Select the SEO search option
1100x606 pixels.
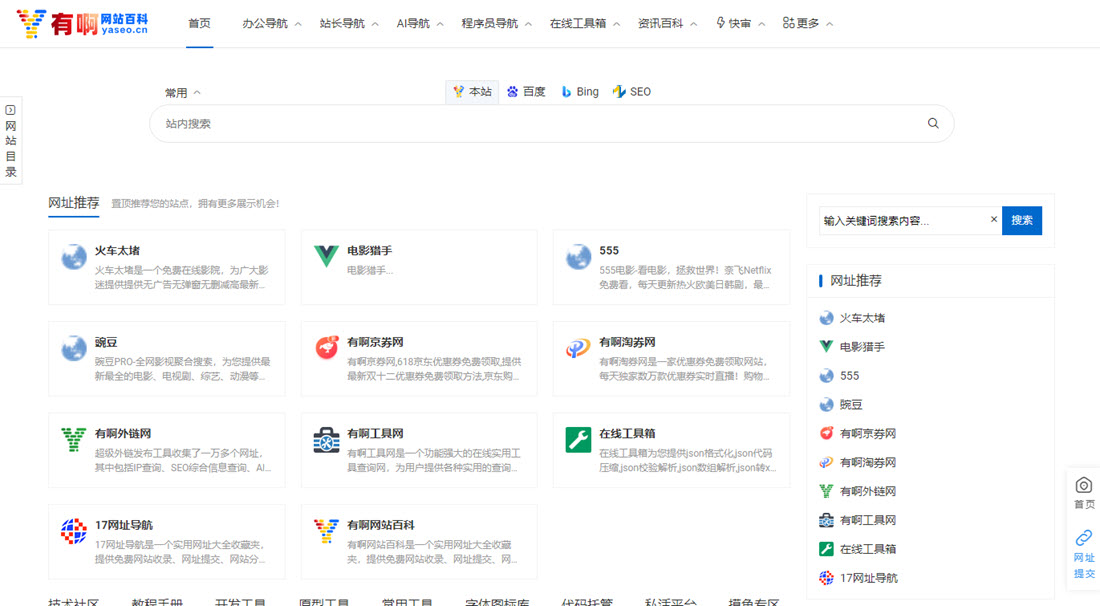631,92
